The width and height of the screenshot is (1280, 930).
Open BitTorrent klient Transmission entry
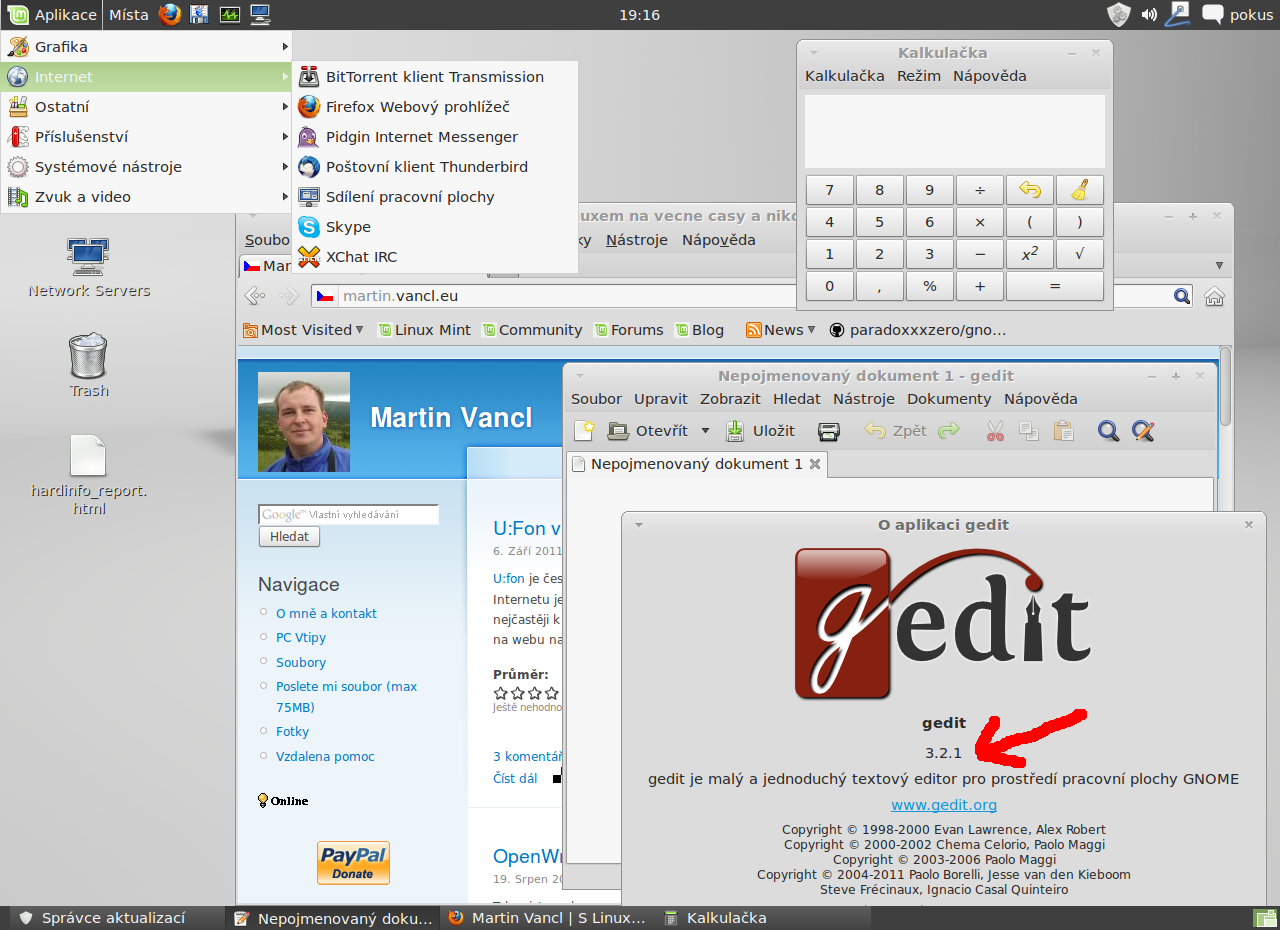coord(435,77)
